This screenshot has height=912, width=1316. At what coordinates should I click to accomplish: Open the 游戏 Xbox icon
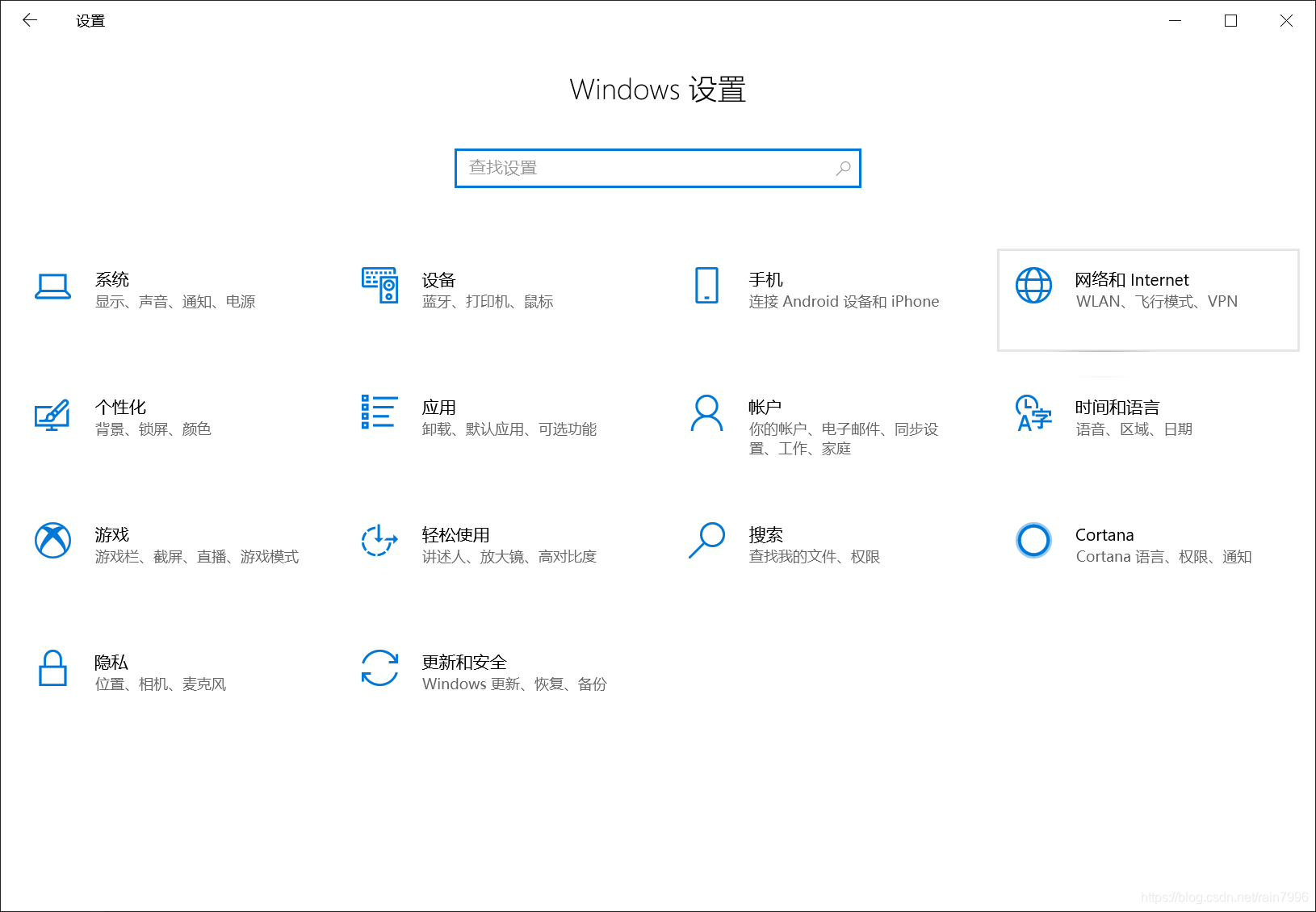pos(53,540)
